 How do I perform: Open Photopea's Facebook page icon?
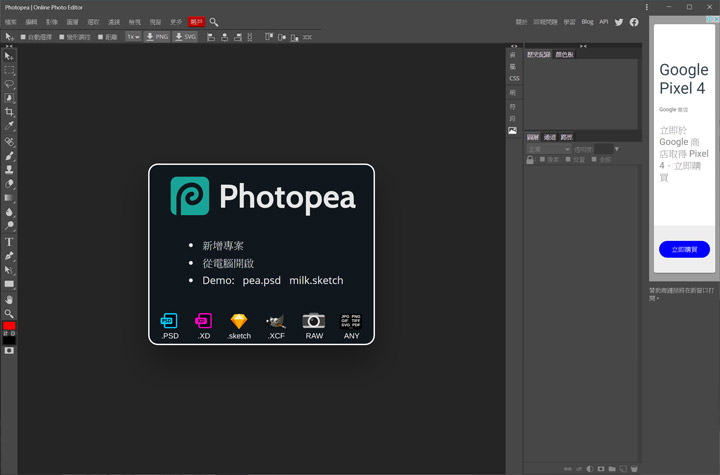point(634,22)
